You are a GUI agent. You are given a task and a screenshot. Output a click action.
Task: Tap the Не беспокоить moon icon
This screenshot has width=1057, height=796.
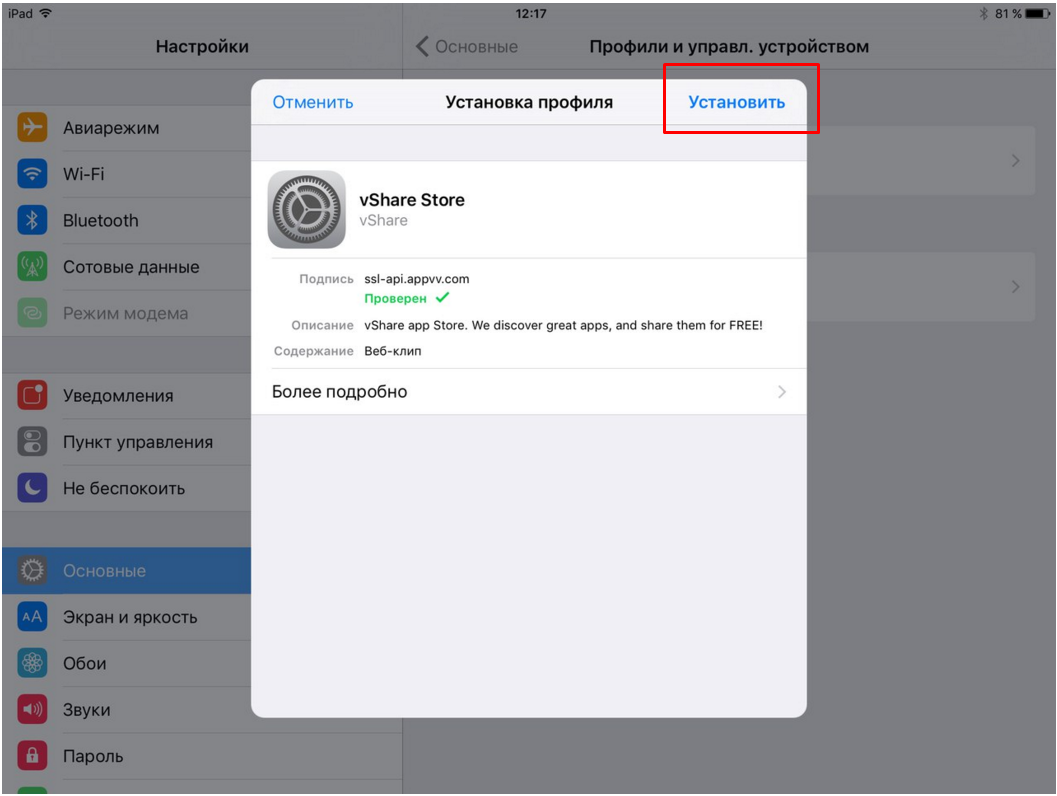(x=32, y=489)
